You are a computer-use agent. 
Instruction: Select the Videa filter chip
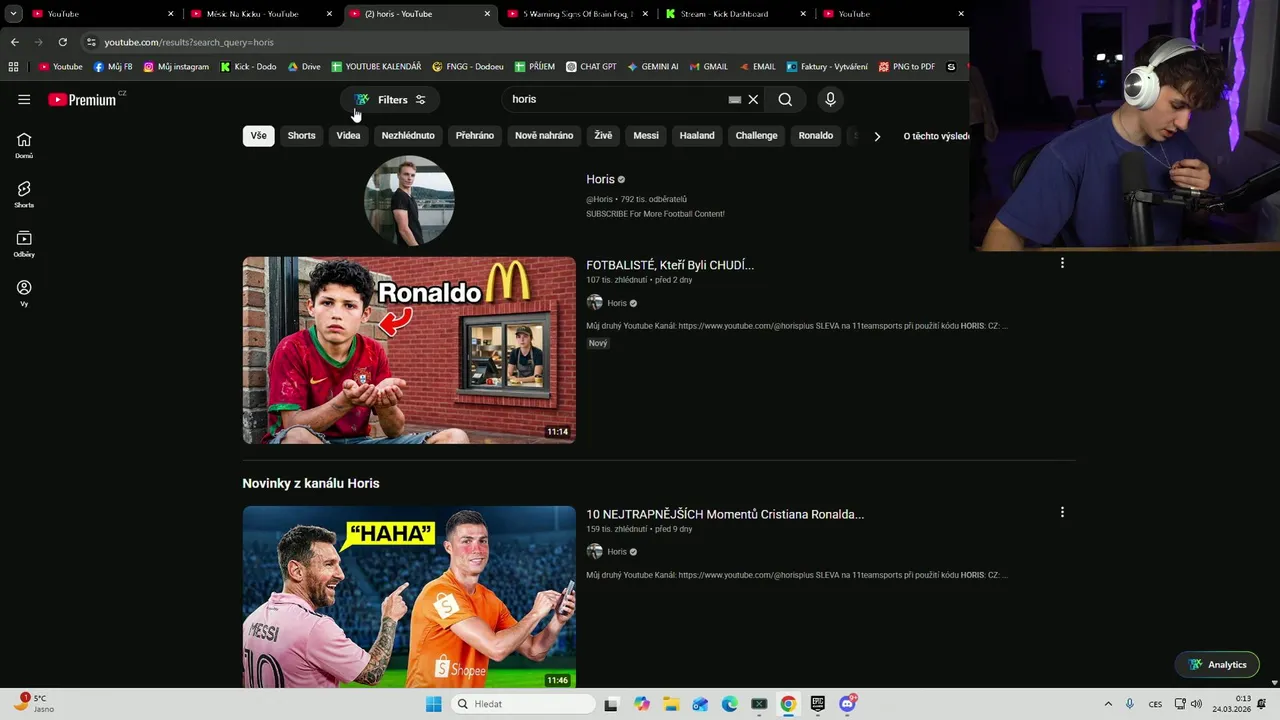[348, 136]
